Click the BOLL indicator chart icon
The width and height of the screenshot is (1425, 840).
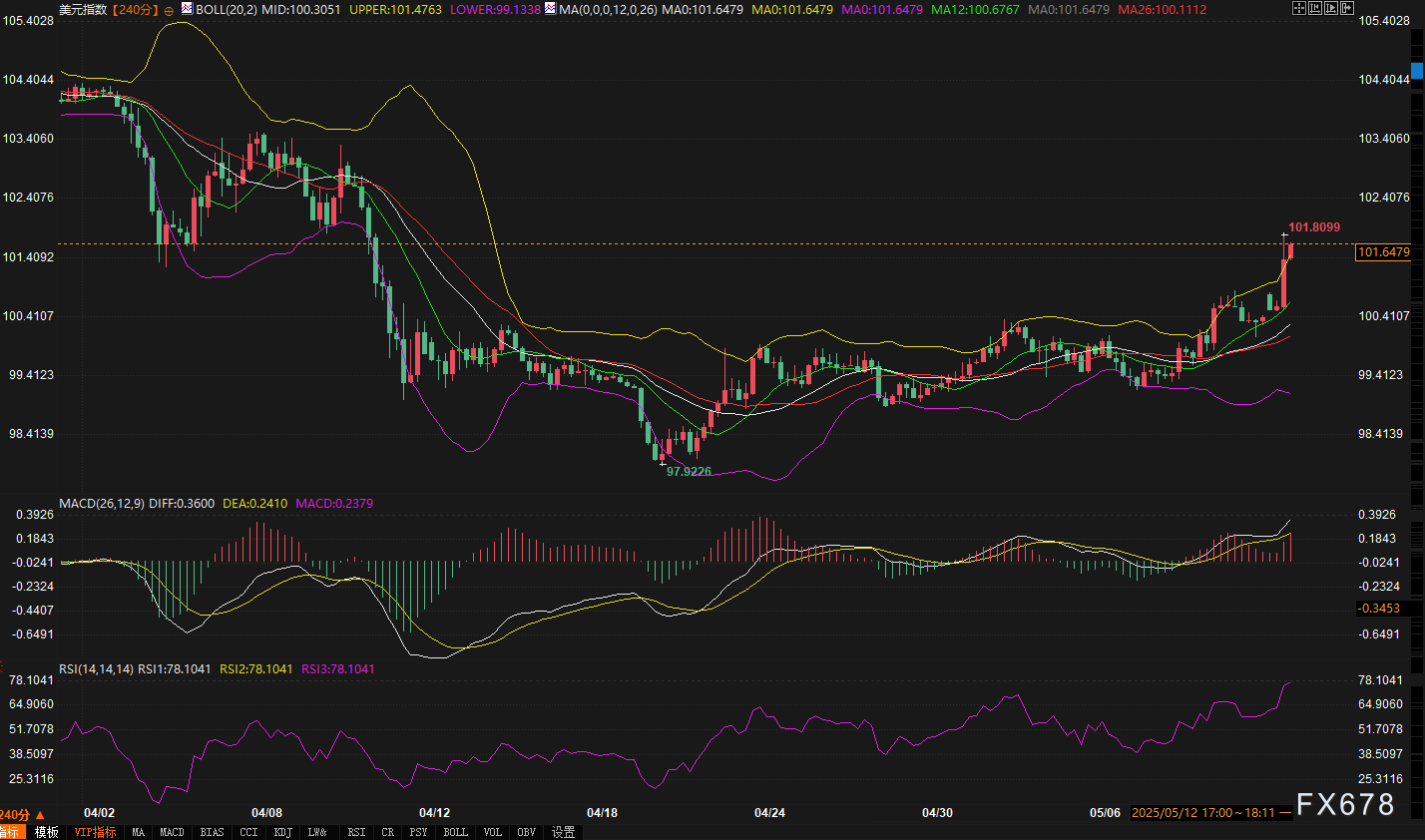(187, 9)
